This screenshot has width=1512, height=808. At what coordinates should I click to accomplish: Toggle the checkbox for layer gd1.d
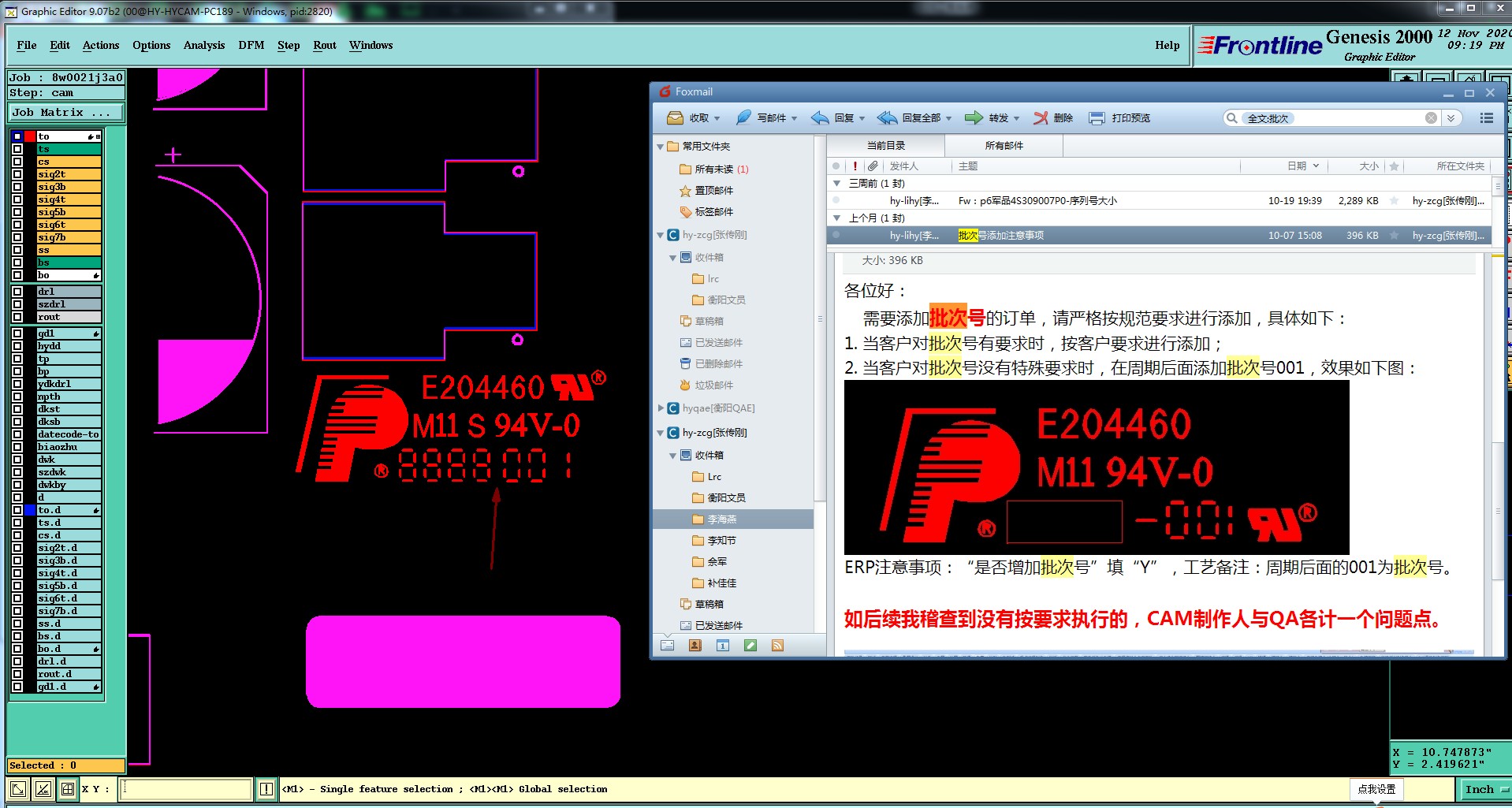(17, 687)
